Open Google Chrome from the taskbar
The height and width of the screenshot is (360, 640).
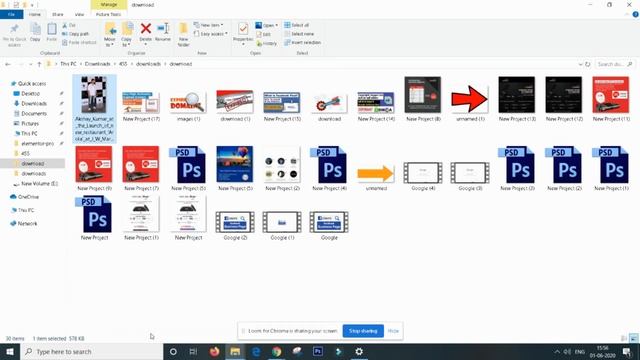point(277,351)
